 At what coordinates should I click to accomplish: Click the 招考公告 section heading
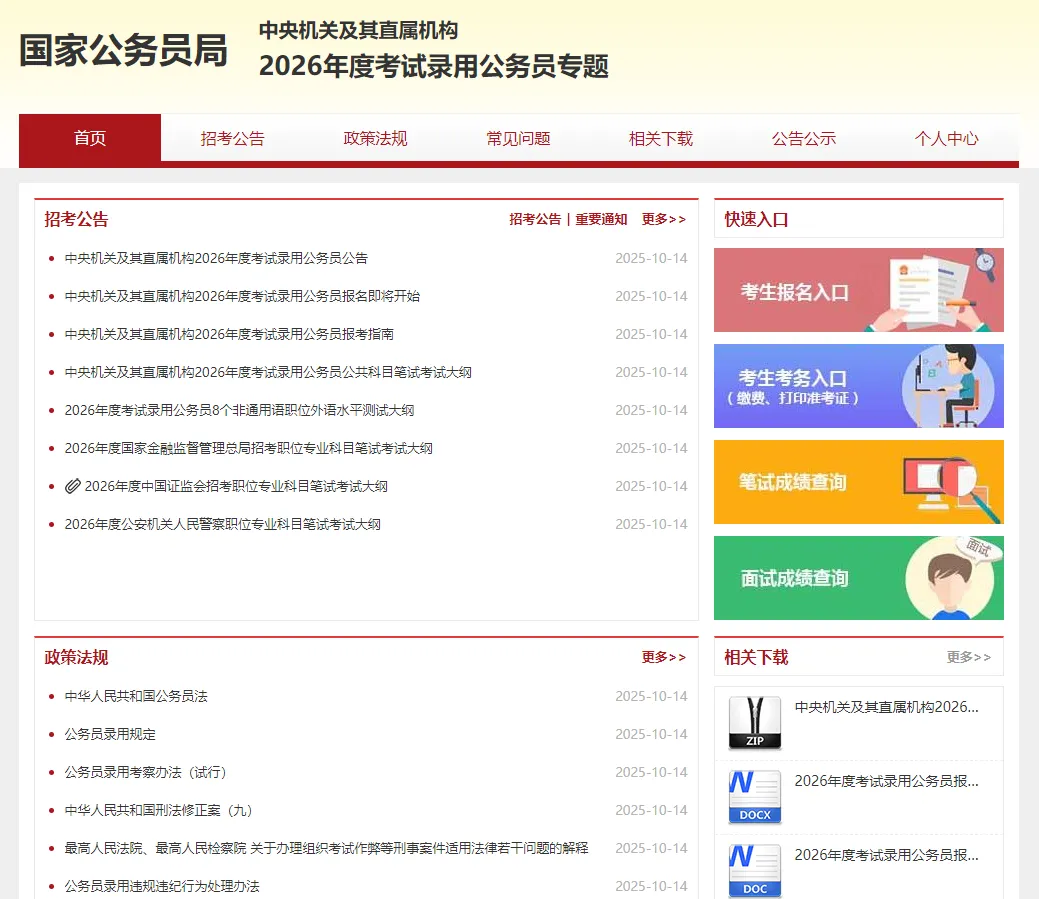click(76, 219)
